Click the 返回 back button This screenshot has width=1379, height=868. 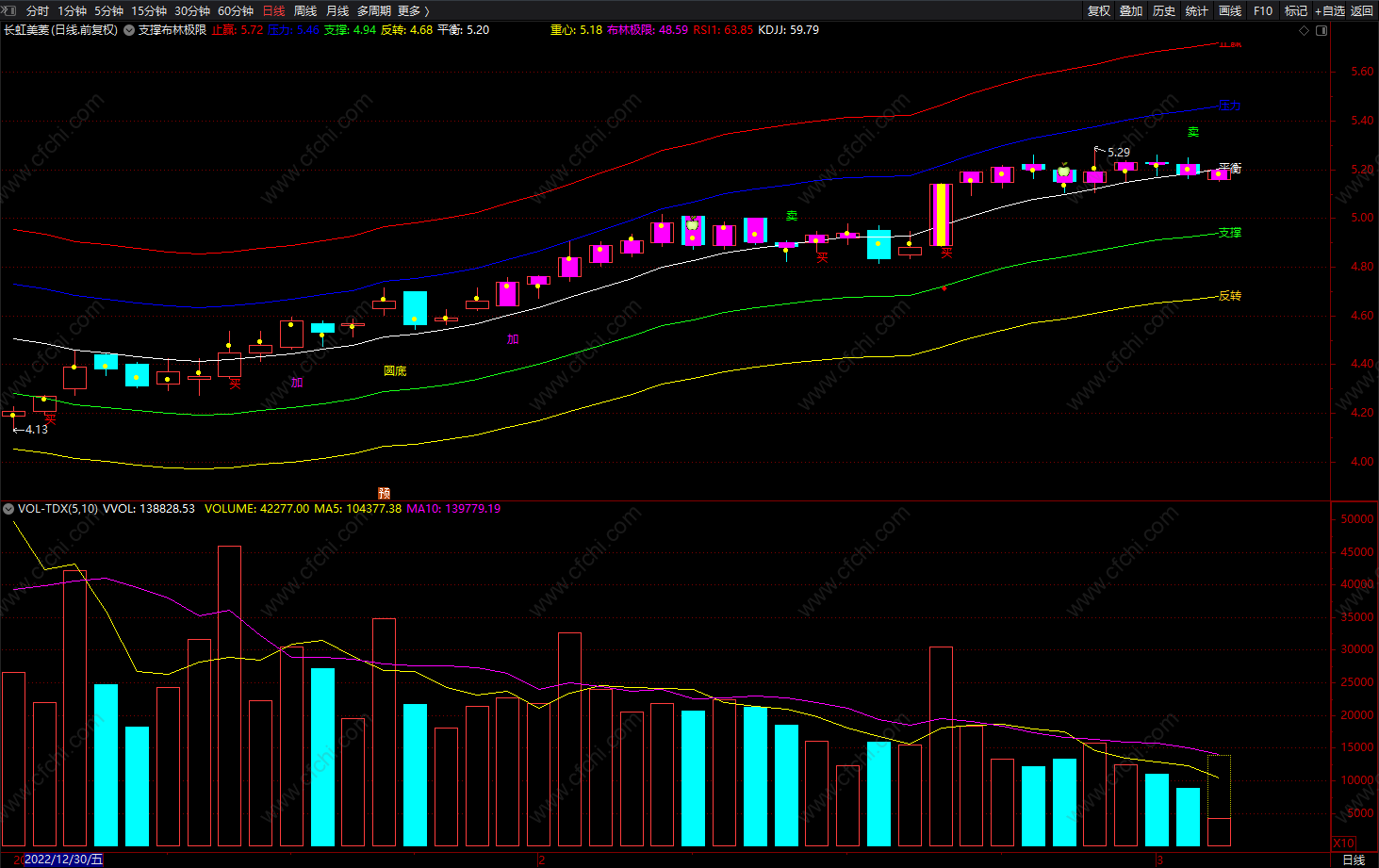click(1362, 10)
